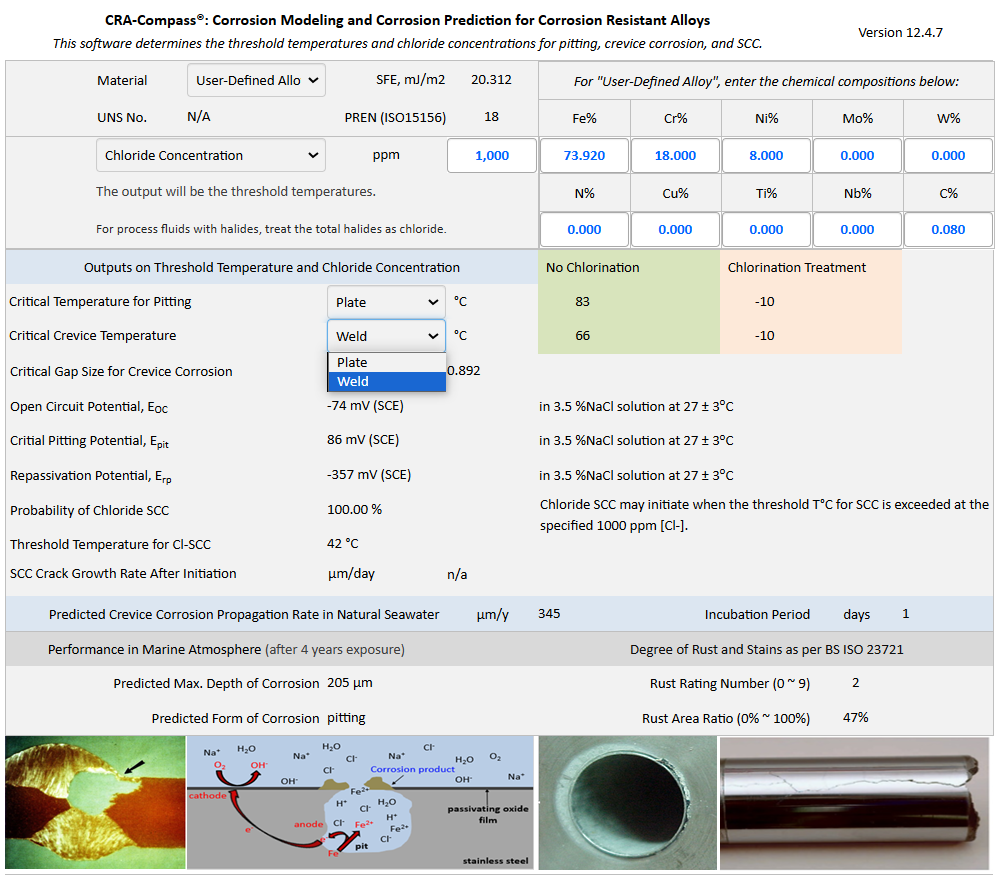Click the SCC Crack Growth Rate n/a value

coord(457,574)
